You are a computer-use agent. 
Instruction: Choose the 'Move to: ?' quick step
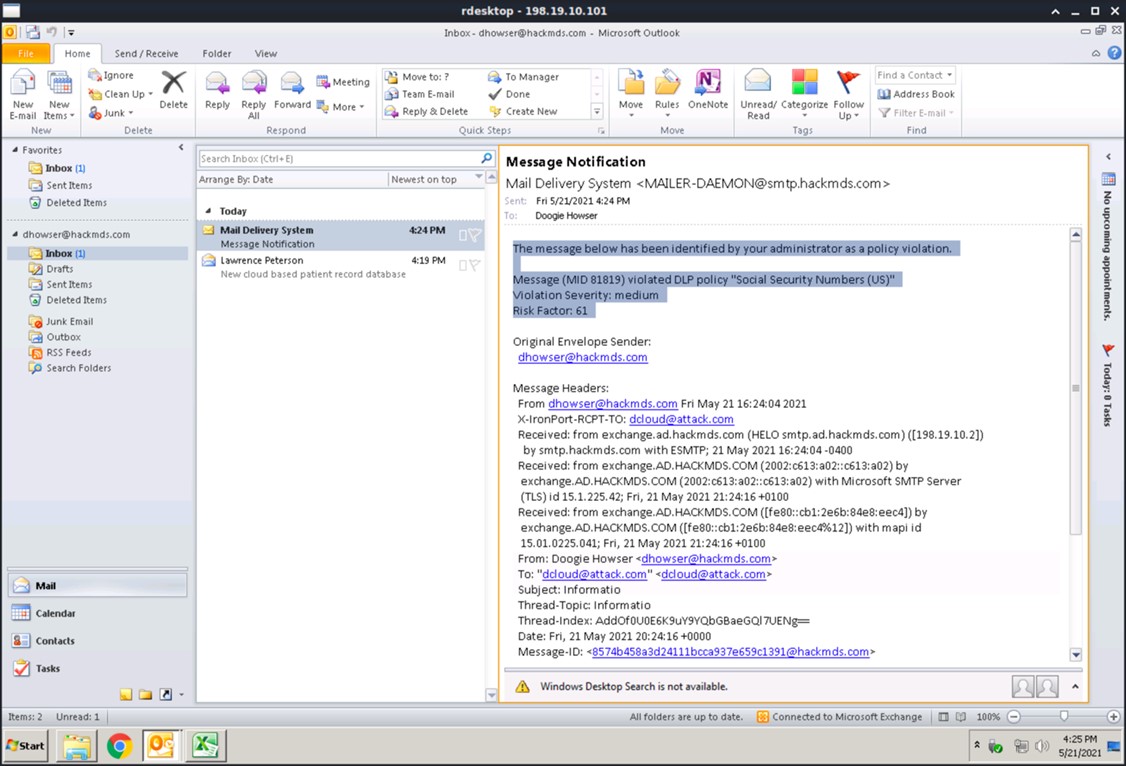coord(417,77)
